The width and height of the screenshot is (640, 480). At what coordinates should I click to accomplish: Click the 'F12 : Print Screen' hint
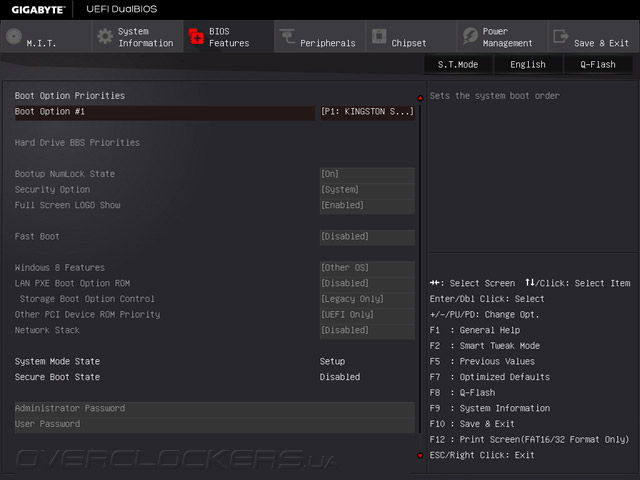[x=529, y=440]
